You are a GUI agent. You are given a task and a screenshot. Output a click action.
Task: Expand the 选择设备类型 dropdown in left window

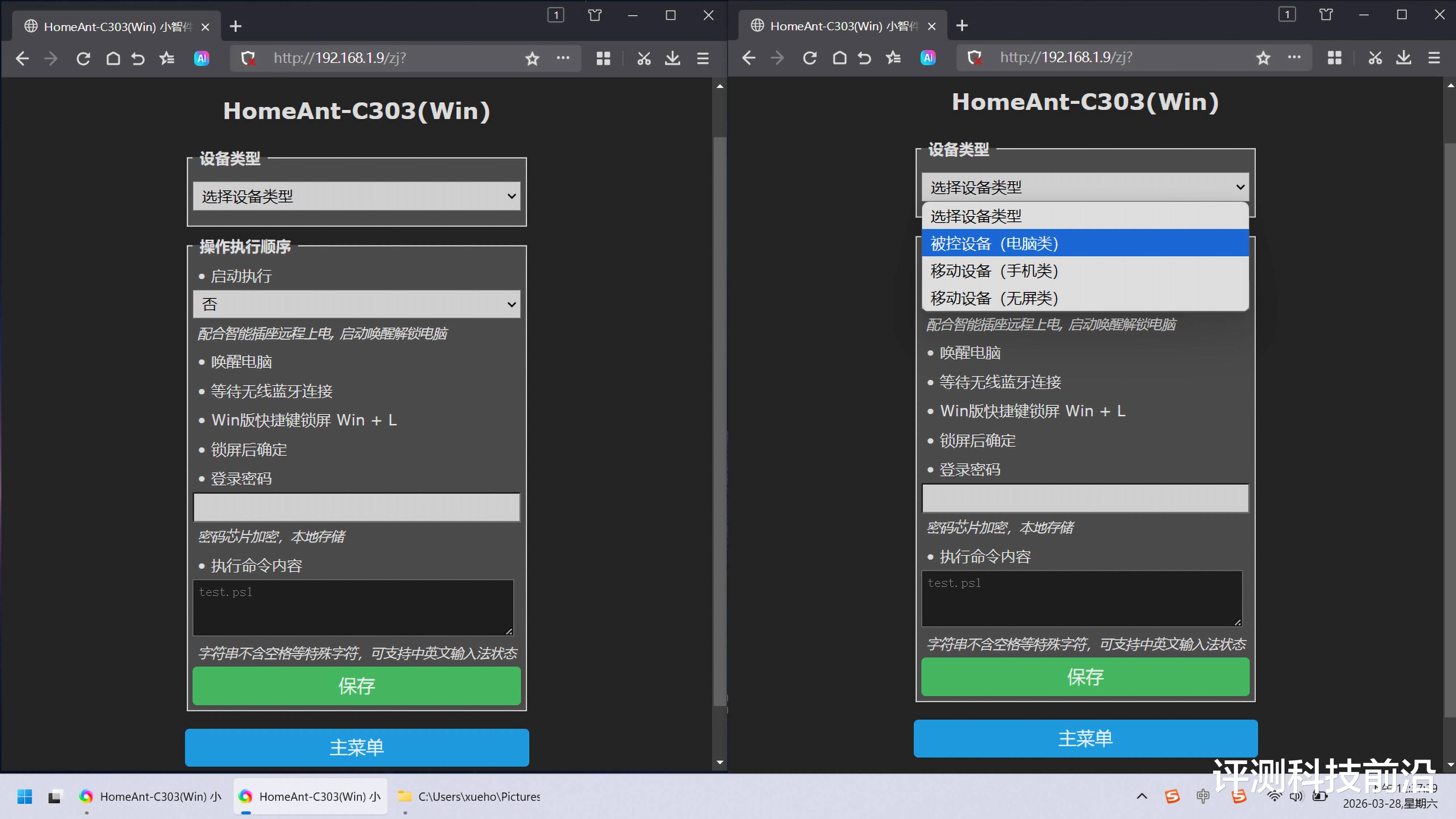(356, 196)
